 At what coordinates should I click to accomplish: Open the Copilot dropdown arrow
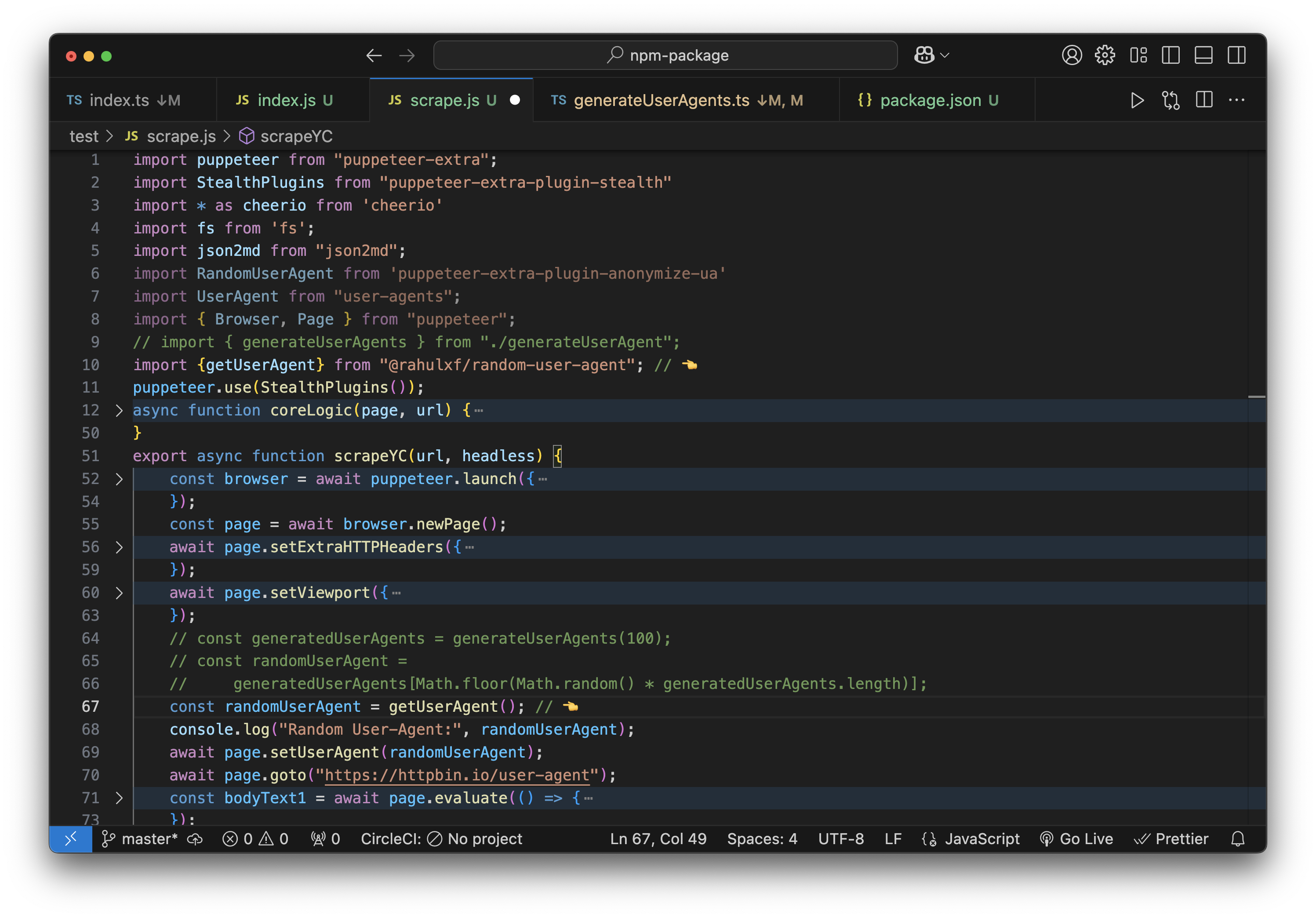tap(945, 55)
